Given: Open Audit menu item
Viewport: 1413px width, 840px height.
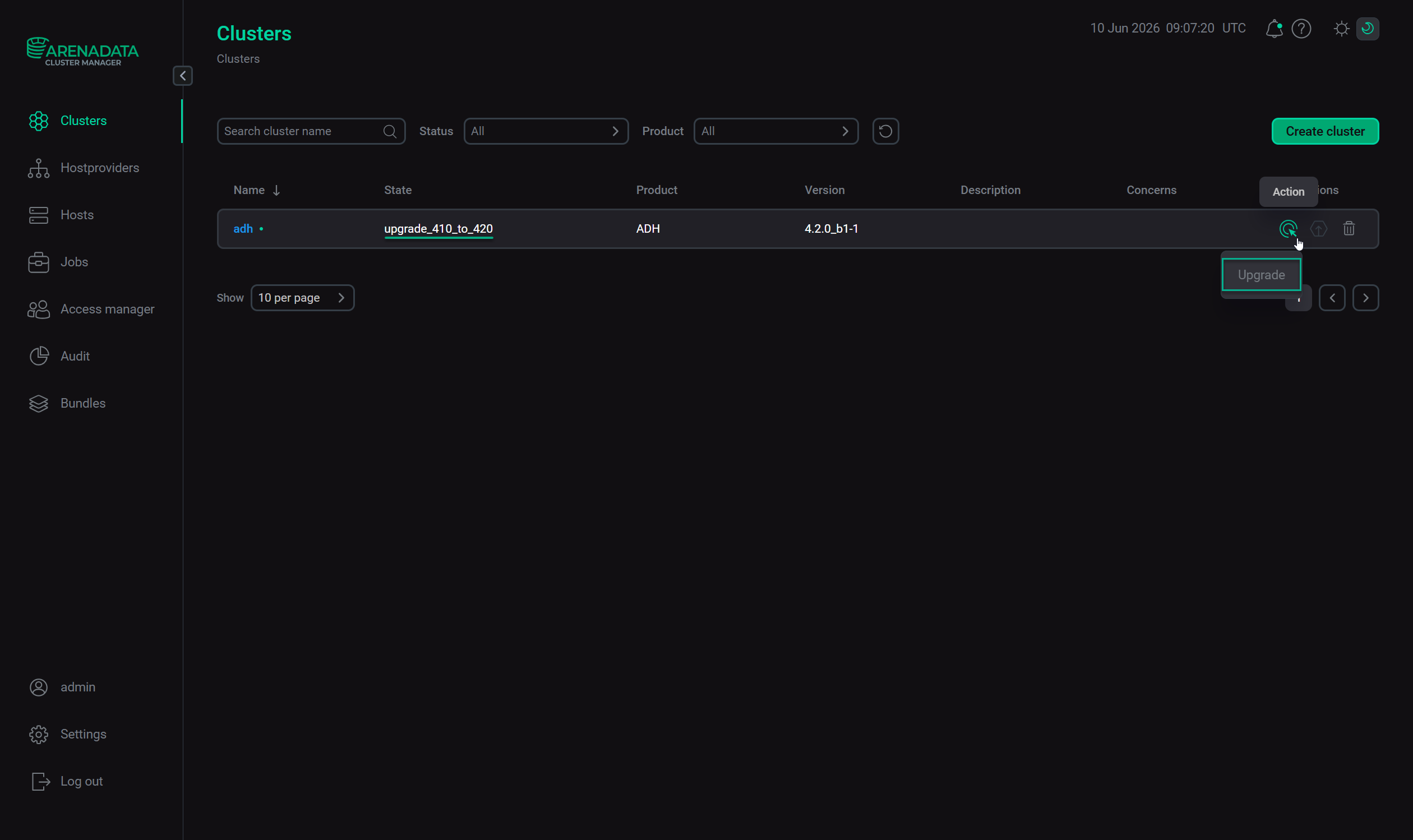Looking at the screenshot, I should click(75, 356).
